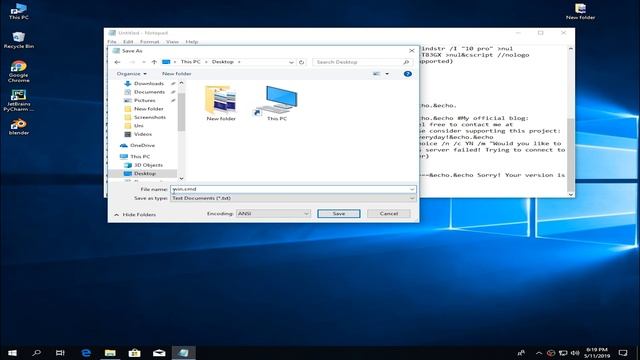This screenshot has width=640, height=360.
Task: Click the network tray icon
Action: [x=563, y=353]
